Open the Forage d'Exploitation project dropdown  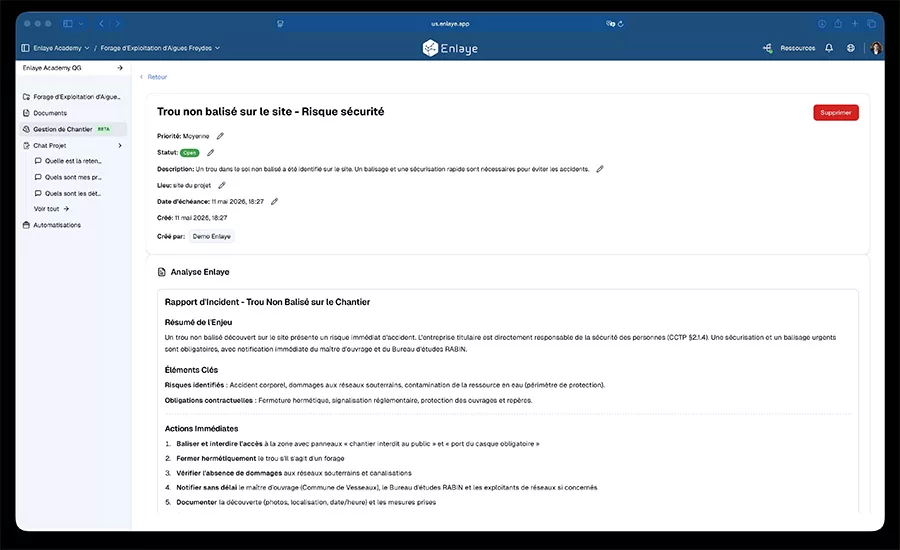pos(160,48)
